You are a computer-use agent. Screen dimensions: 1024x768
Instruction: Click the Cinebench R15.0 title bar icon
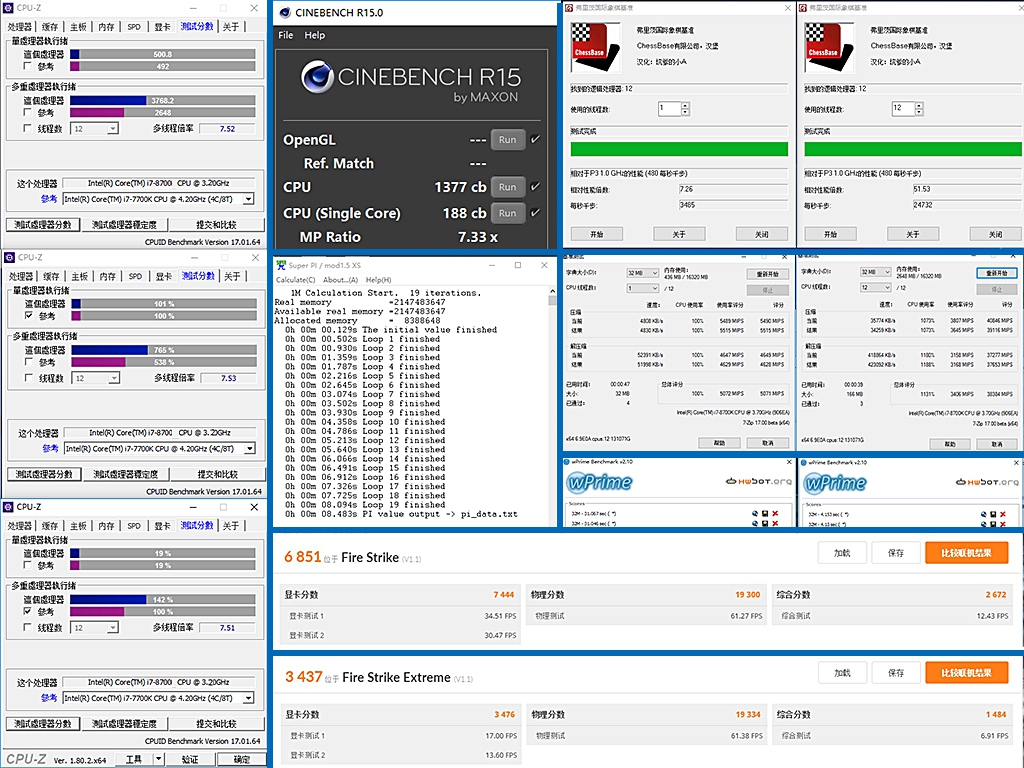285,12
